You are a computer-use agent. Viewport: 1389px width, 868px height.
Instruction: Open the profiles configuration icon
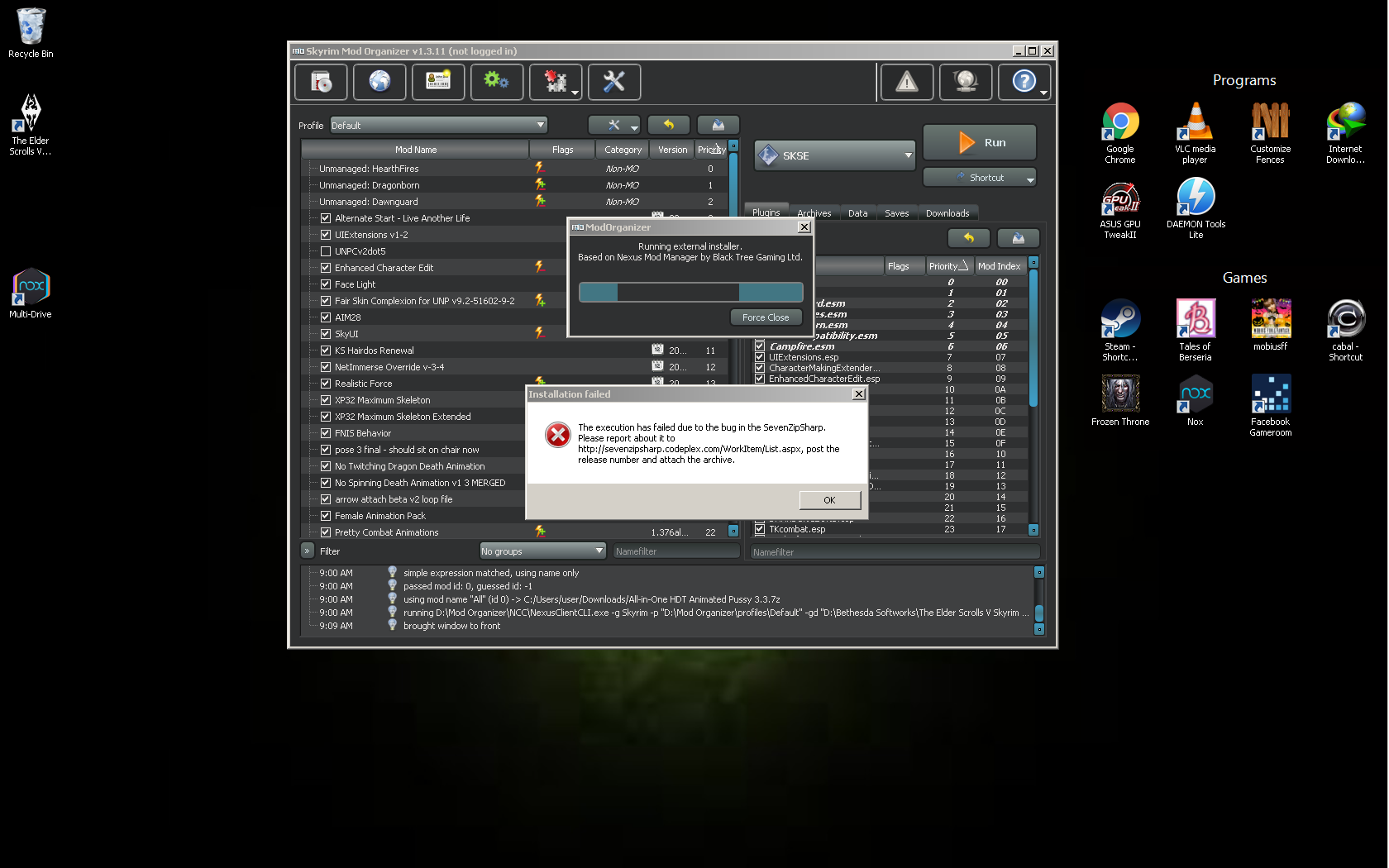438,82
